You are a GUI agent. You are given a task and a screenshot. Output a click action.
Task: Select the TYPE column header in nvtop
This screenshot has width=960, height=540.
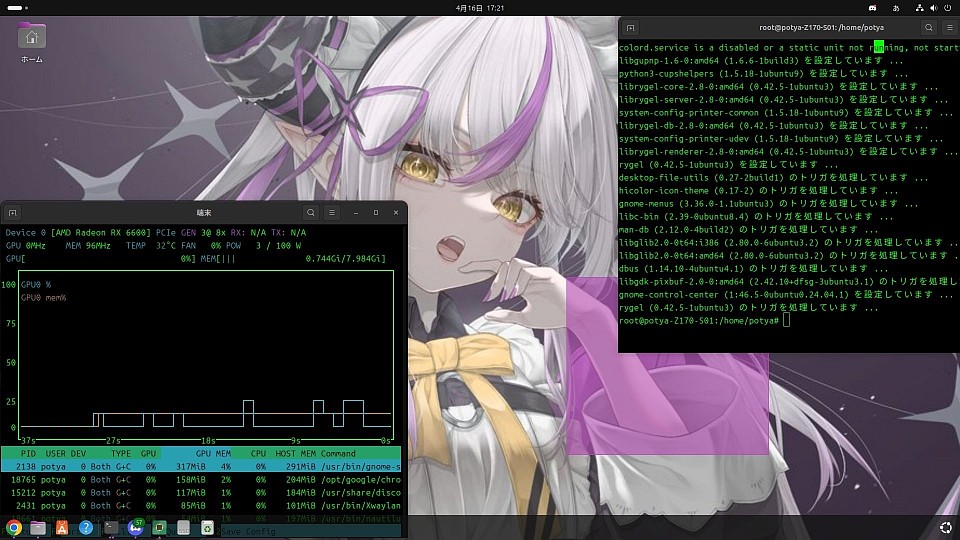pyautogui.click(x=121, y=454)
